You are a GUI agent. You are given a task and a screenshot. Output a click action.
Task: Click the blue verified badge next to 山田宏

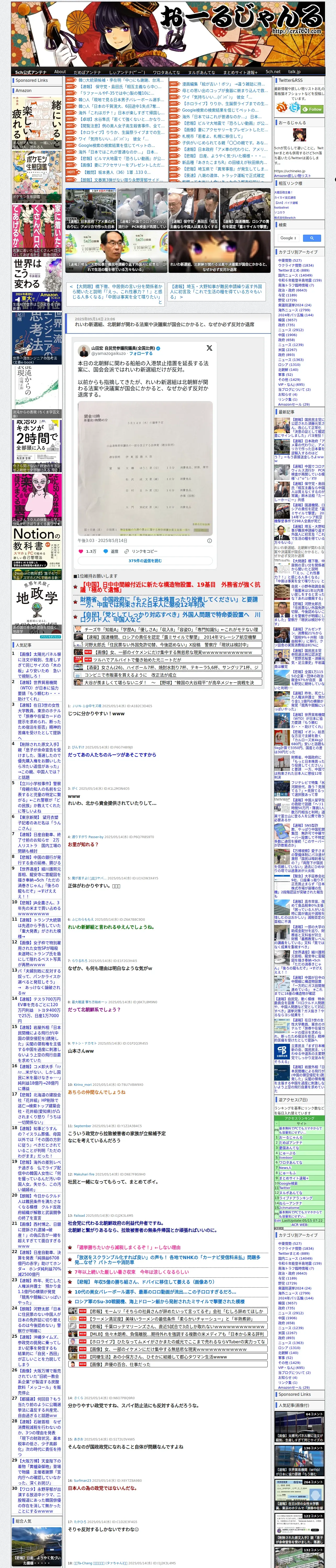pos(158,348)
